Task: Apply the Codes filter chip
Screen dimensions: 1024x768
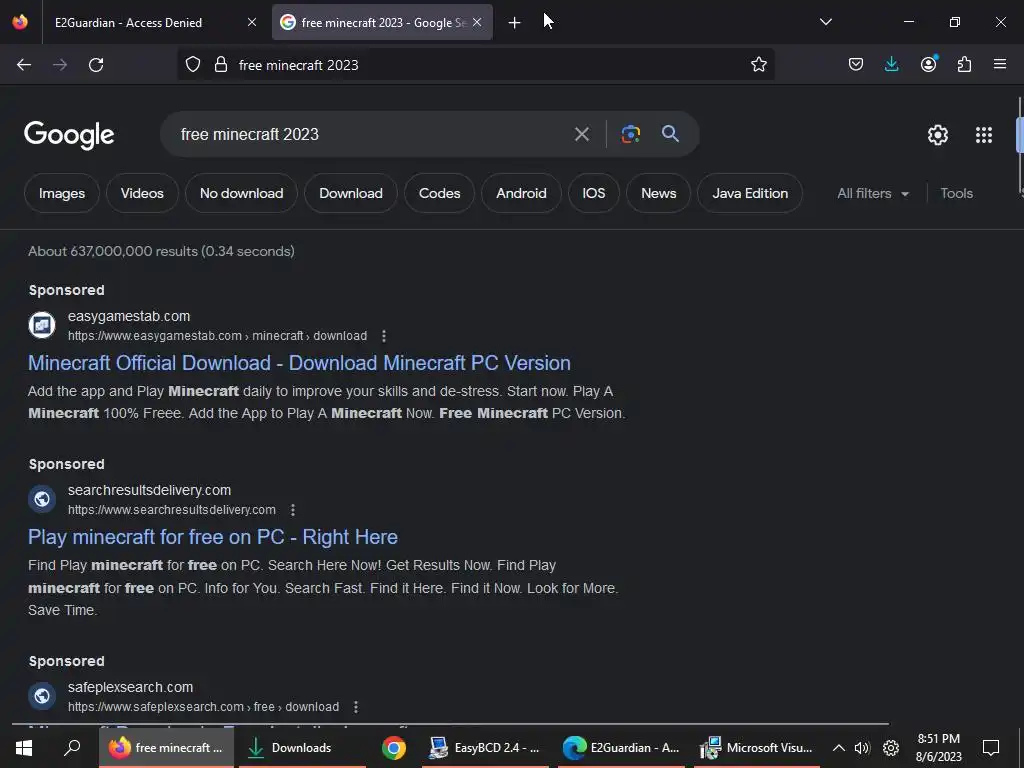Action: pos(440,193)
